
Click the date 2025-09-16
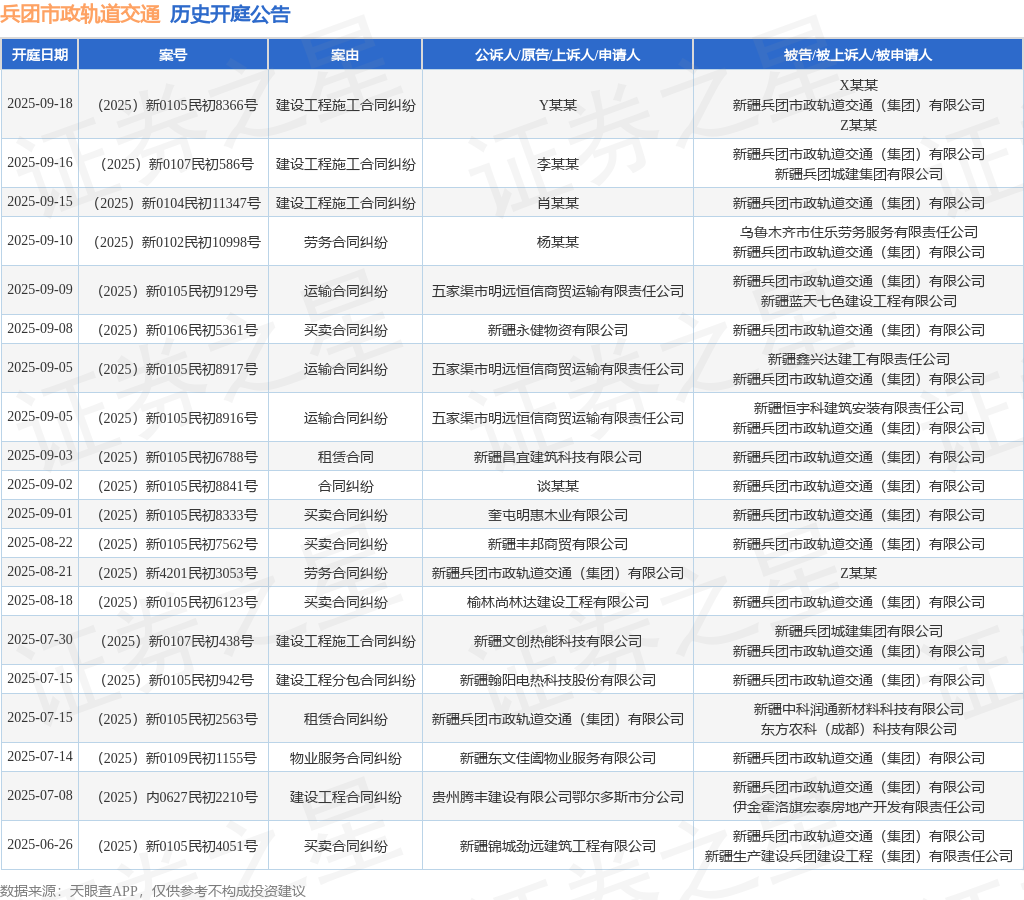pos(40,163)
